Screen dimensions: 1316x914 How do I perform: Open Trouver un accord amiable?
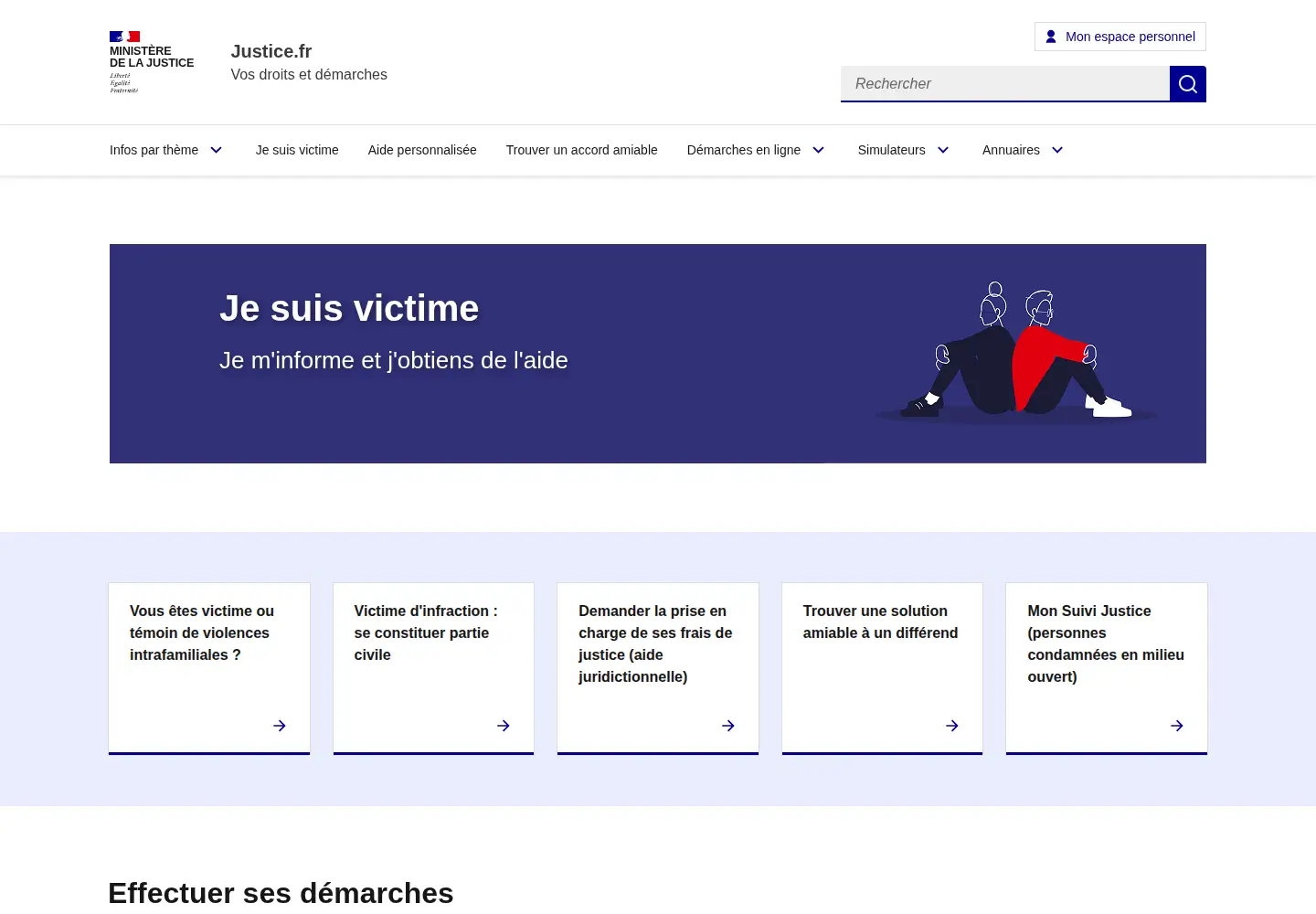[x=582, y=150]
